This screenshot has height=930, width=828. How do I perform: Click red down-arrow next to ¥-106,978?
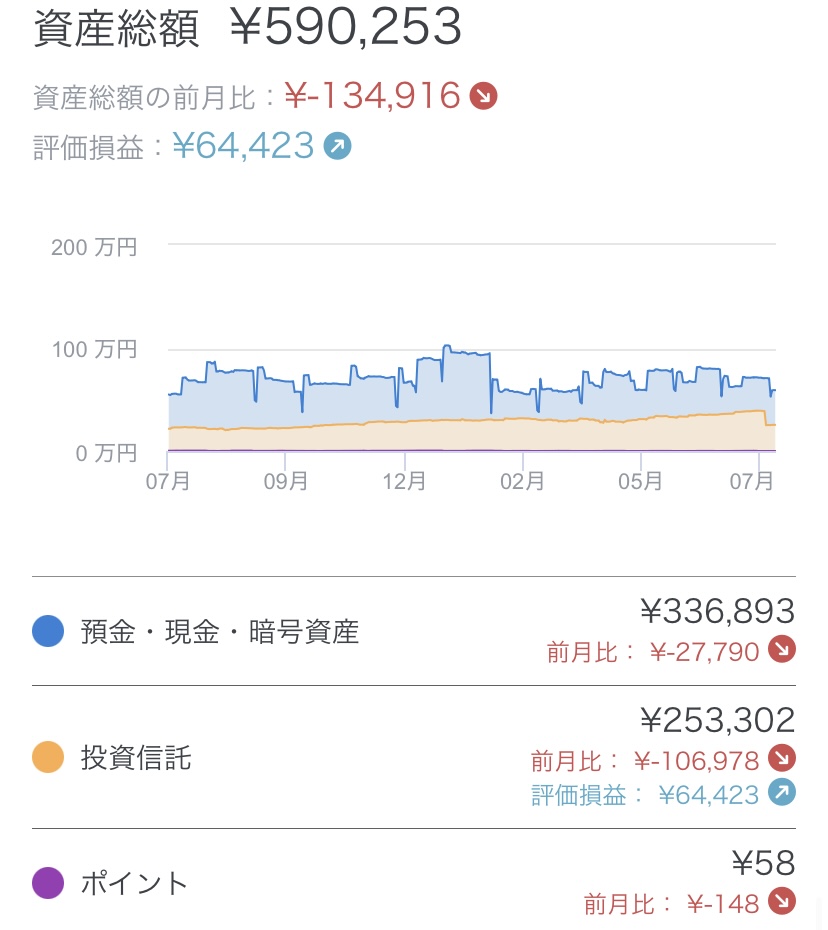(781, 759)
